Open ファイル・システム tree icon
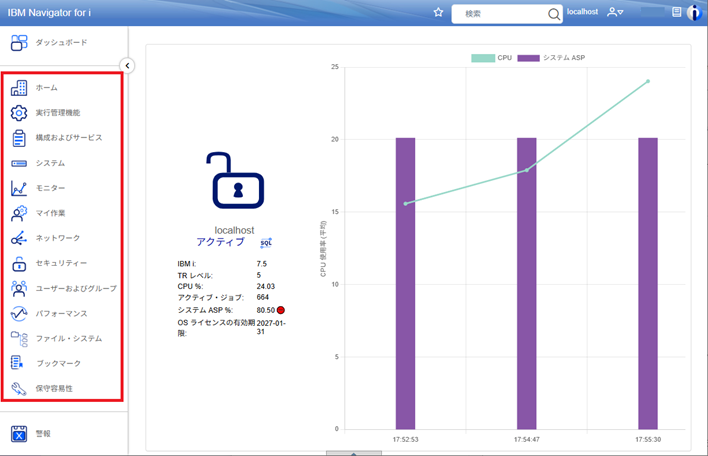 coord(19,339)
